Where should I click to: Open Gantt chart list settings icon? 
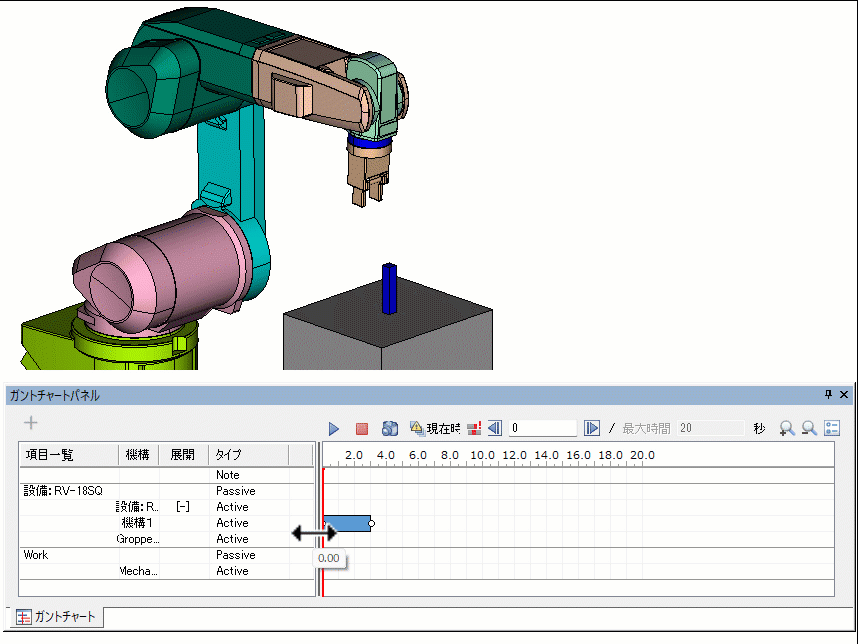(x=831, y=428)
